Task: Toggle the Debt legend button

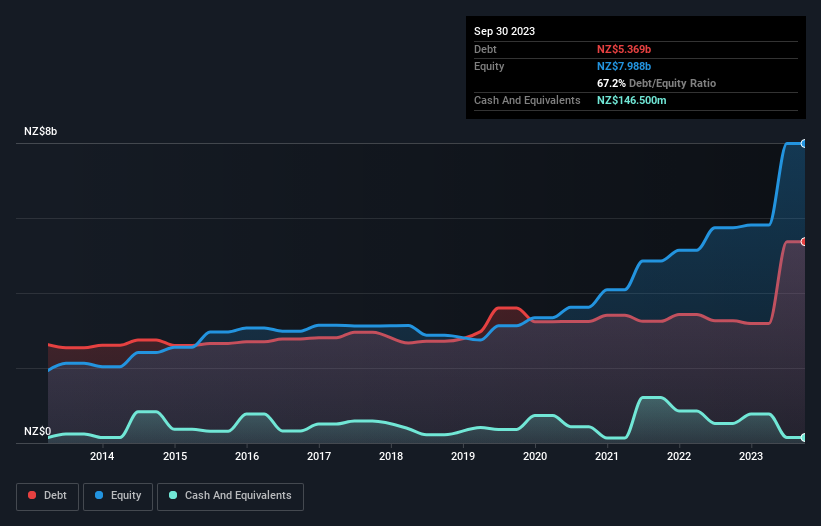Action: click(x=48, y=496)
